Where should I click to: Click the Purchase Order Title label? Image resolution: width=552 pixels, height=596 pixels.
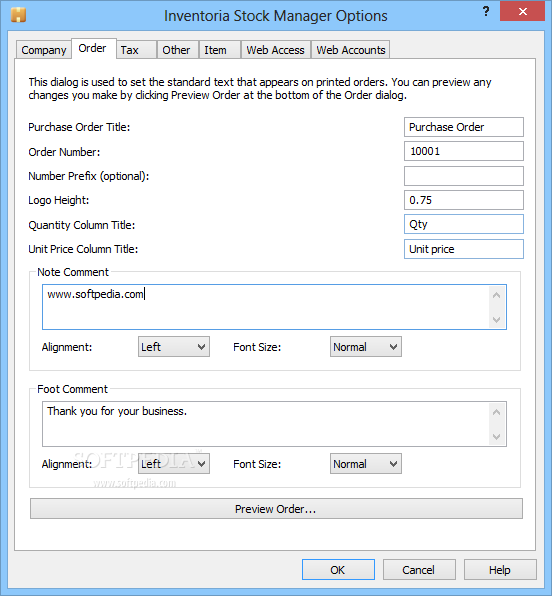click(x=79, y=127)
